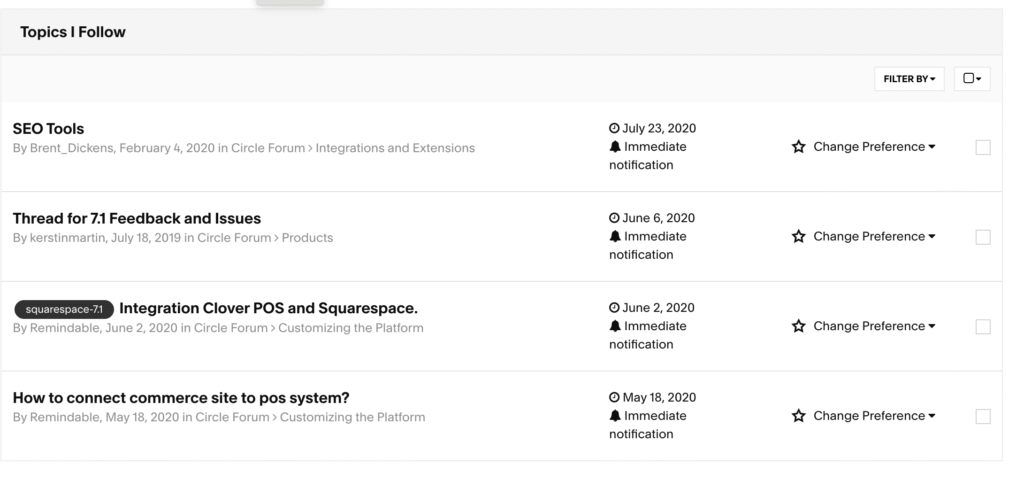Select the Thread for 7.1 Feedback checkbox
1024x480 pixels.
click(983, 237)
